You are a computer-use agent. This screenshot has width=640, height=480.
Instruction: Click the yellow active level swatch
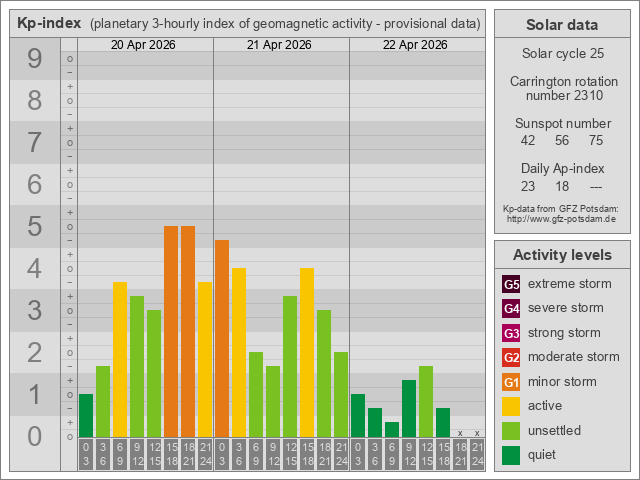[x=511, y=406]
